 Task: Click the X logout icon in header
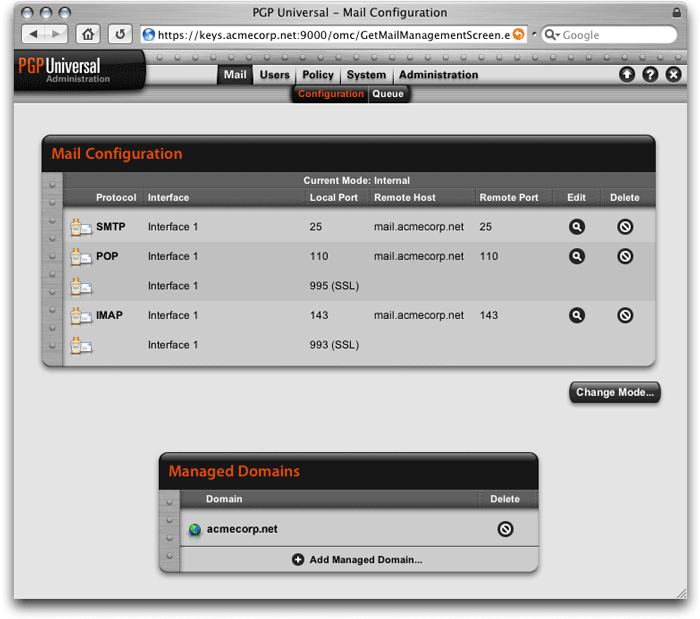[x=673, y=74]
